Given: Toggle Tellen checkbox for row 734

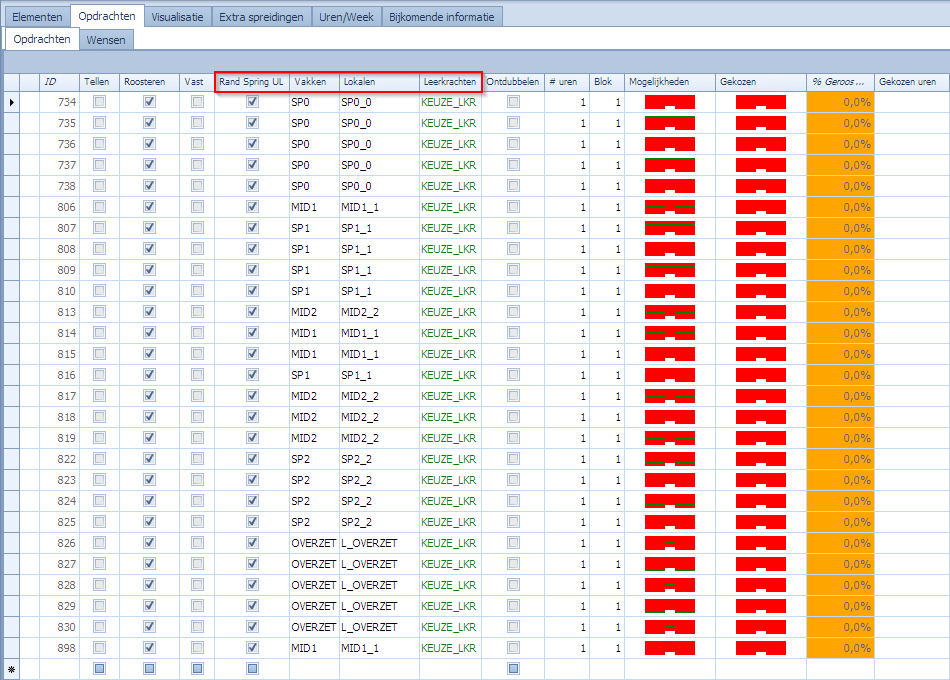Looking at the screenshot, I should [x=99, y=102].
